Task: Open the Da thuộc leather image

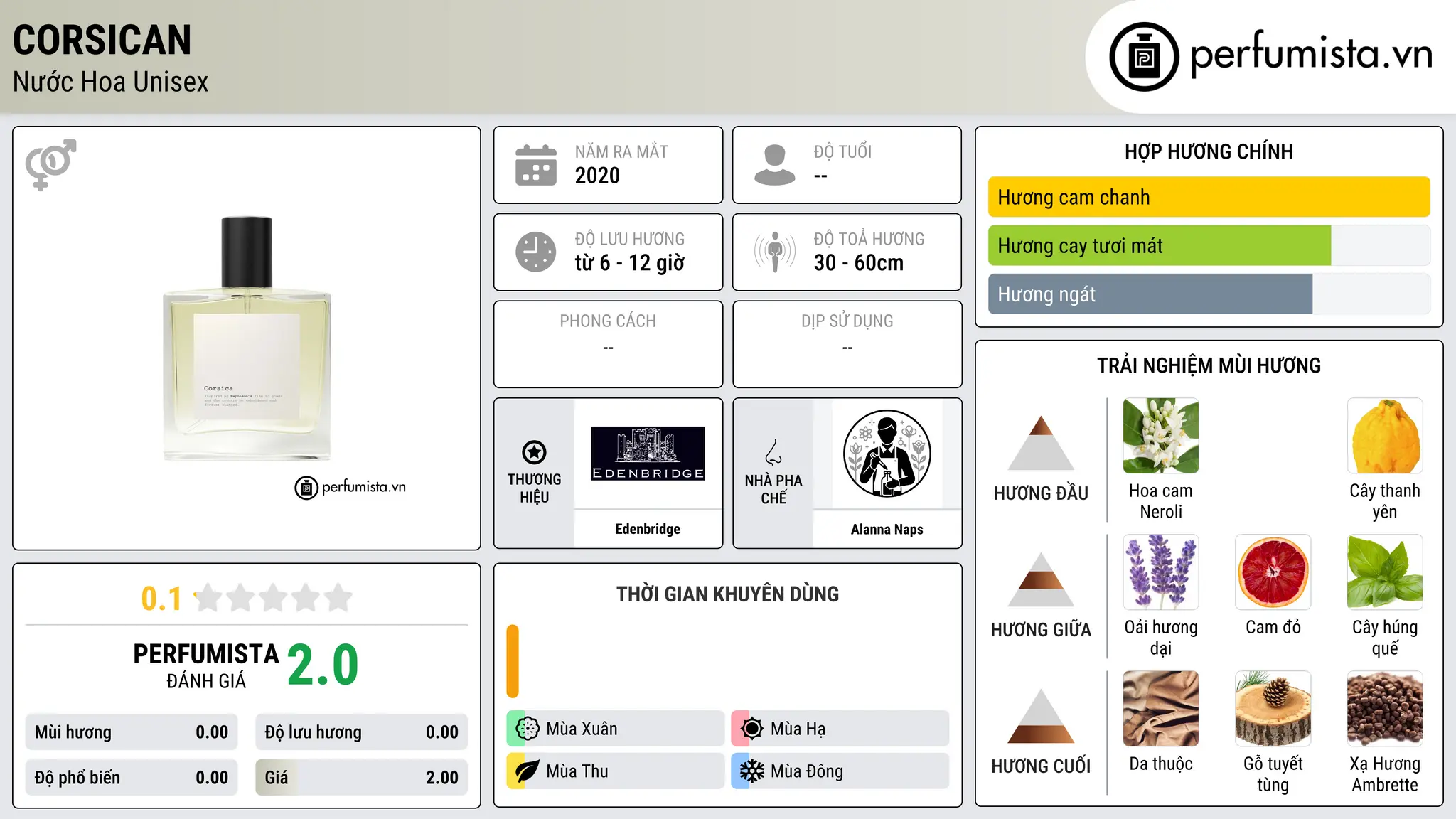Action: [1161, 709]
